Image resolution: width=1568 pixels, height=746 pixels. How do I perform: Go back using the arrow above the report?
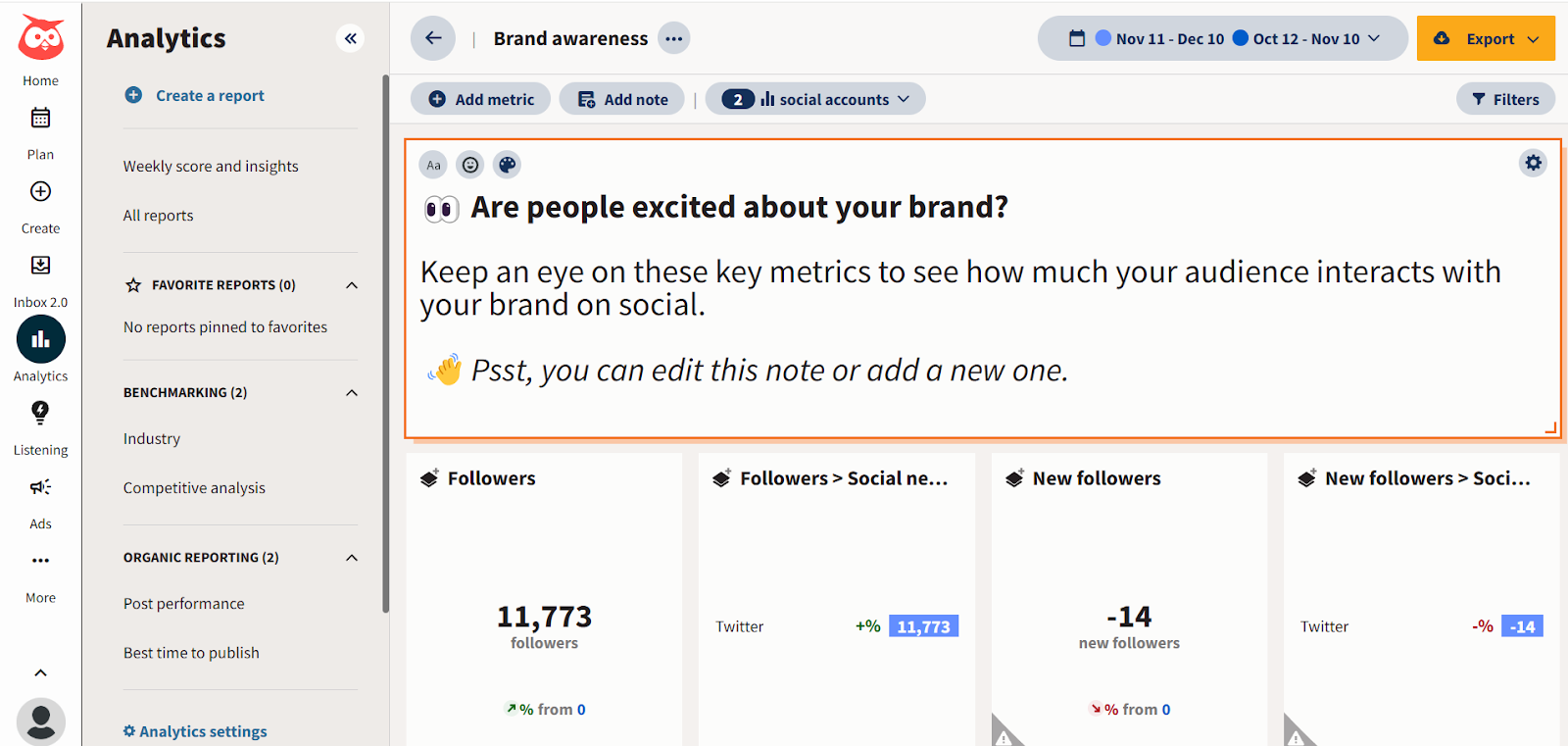click(432, 37)
